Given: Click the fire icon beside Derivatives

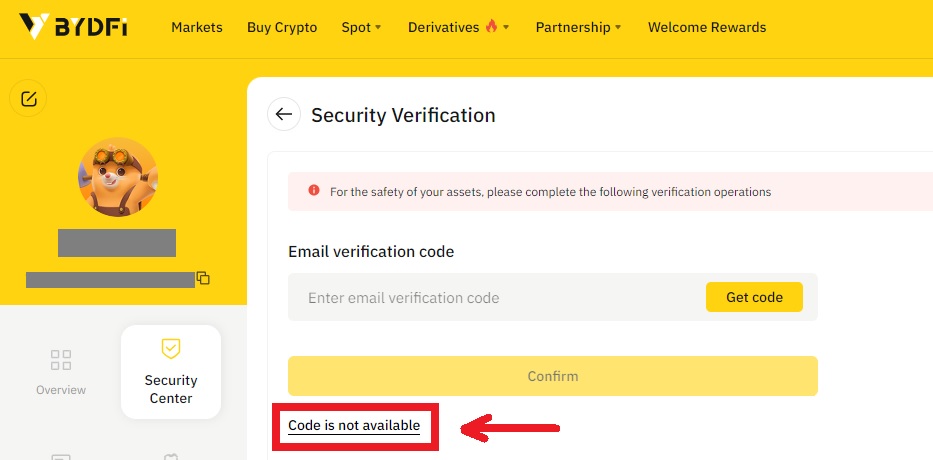Looking at the screenshot, I should pos(491,27).
